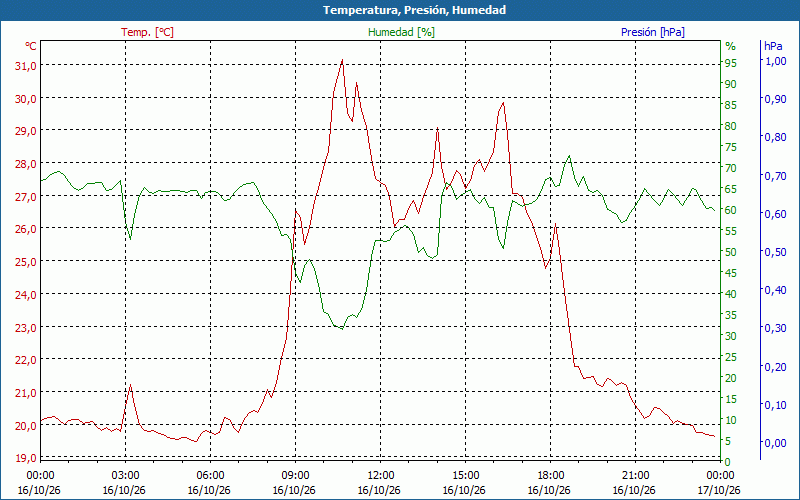Screen dimensions: 800x500
Task: Click the 19,0 temperature axis label
Action: [24, 458]
